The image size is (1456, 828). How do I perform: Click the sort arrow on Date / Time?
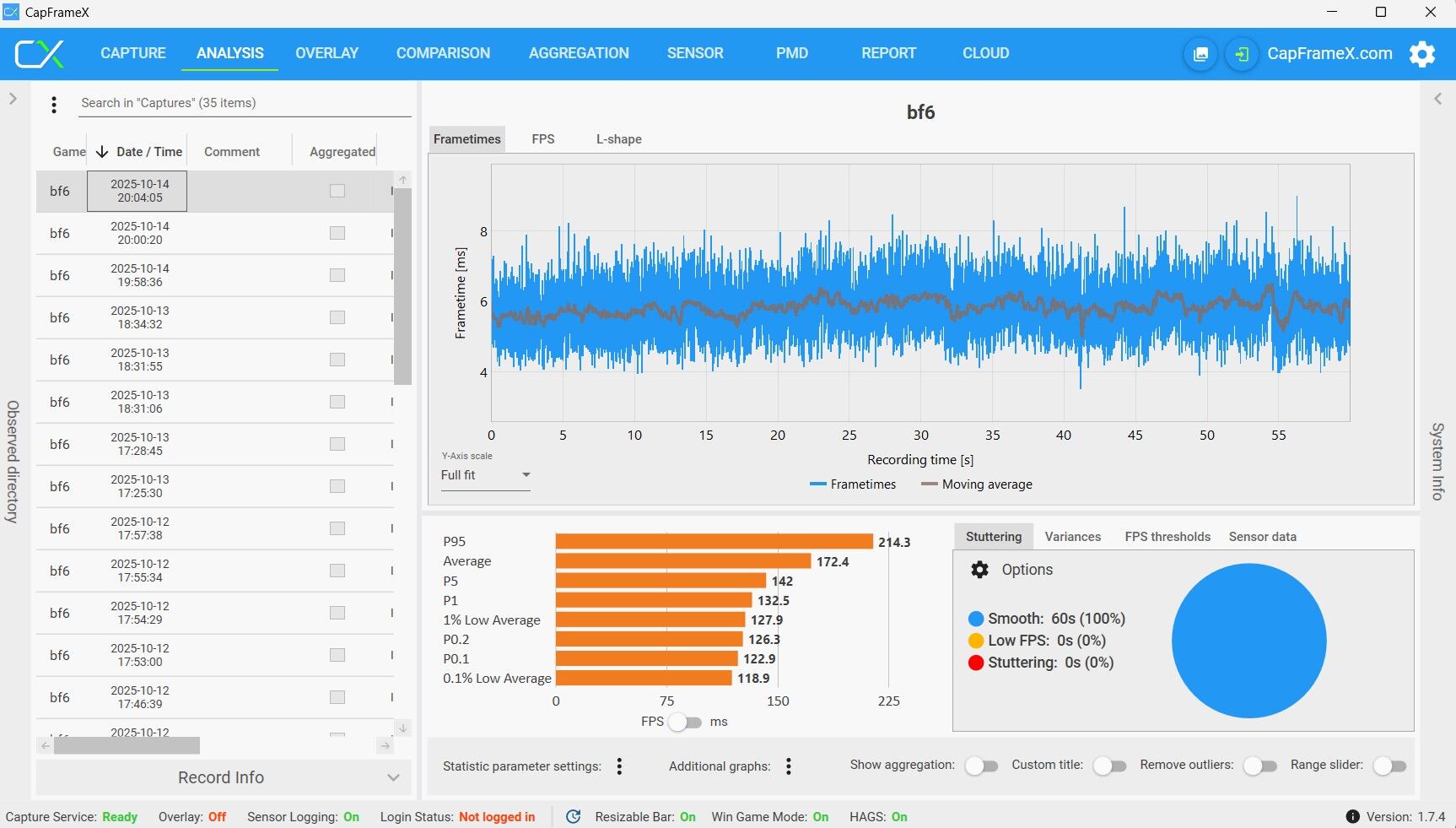pos(102,152)
